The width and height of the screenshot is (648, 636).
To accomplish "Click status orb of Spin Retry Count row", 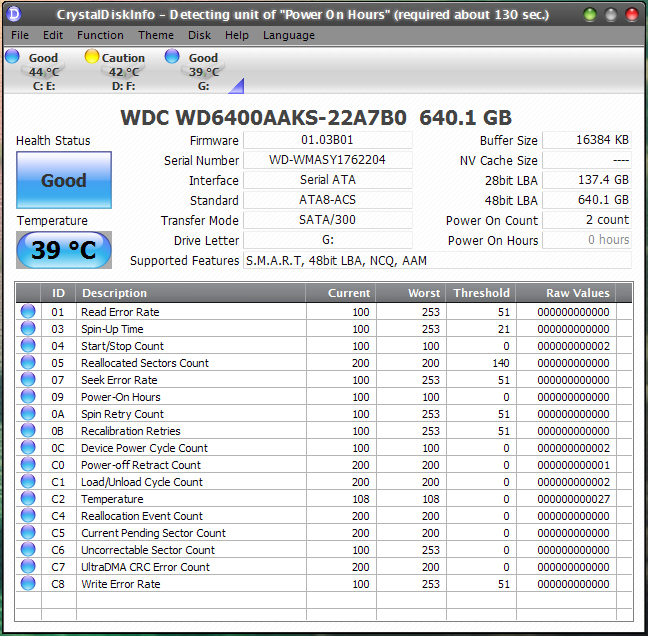I will coord(28,413).
